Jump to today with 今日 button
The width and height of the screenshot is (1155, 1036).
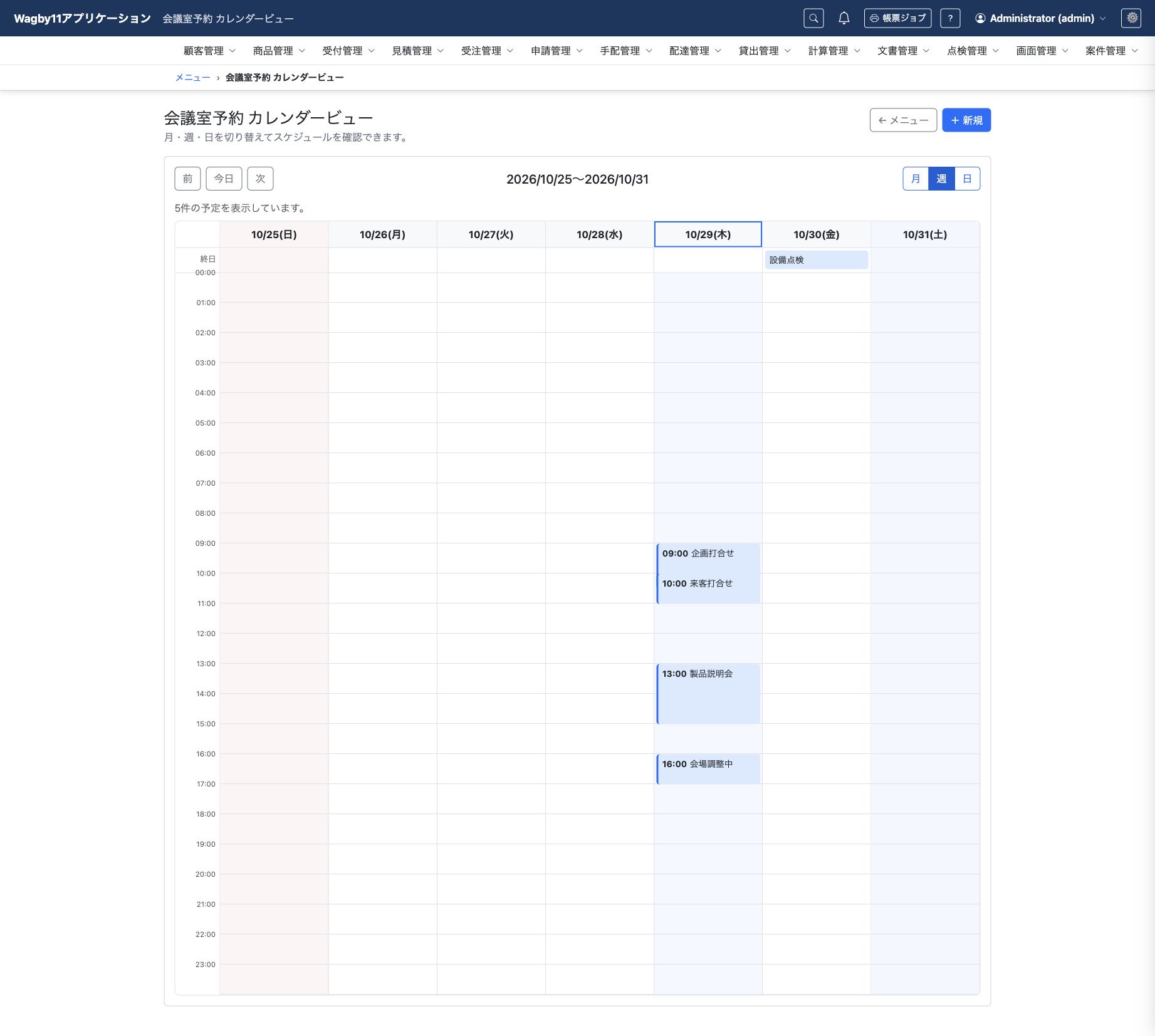224,179
